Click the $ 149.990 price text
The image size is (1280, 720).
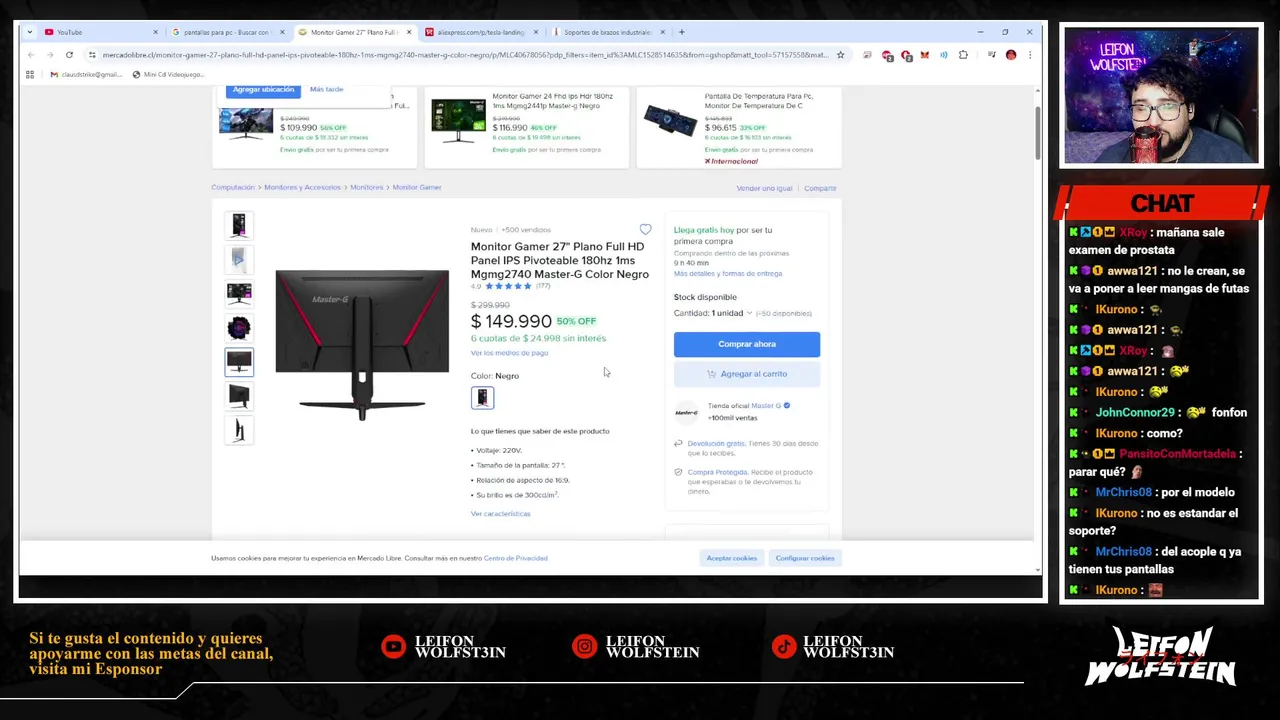(511, 321)
